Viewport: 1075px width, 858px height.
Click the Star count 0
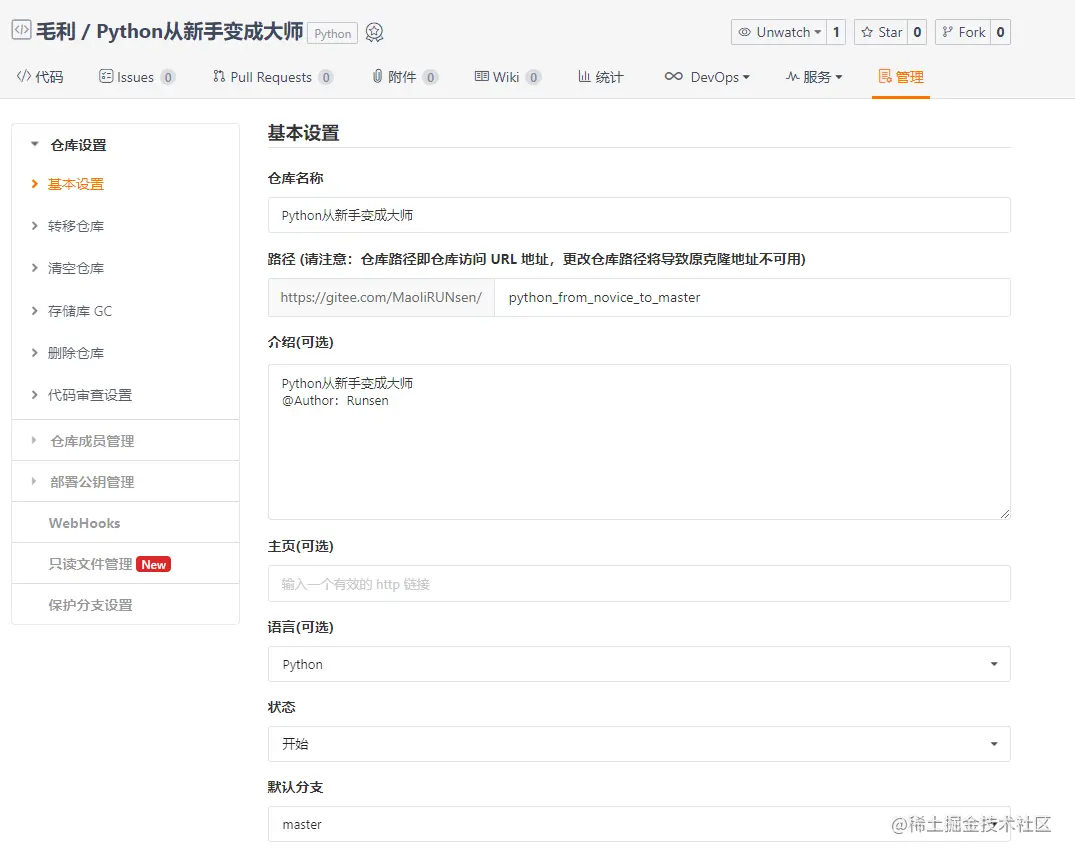pos(917,32)
